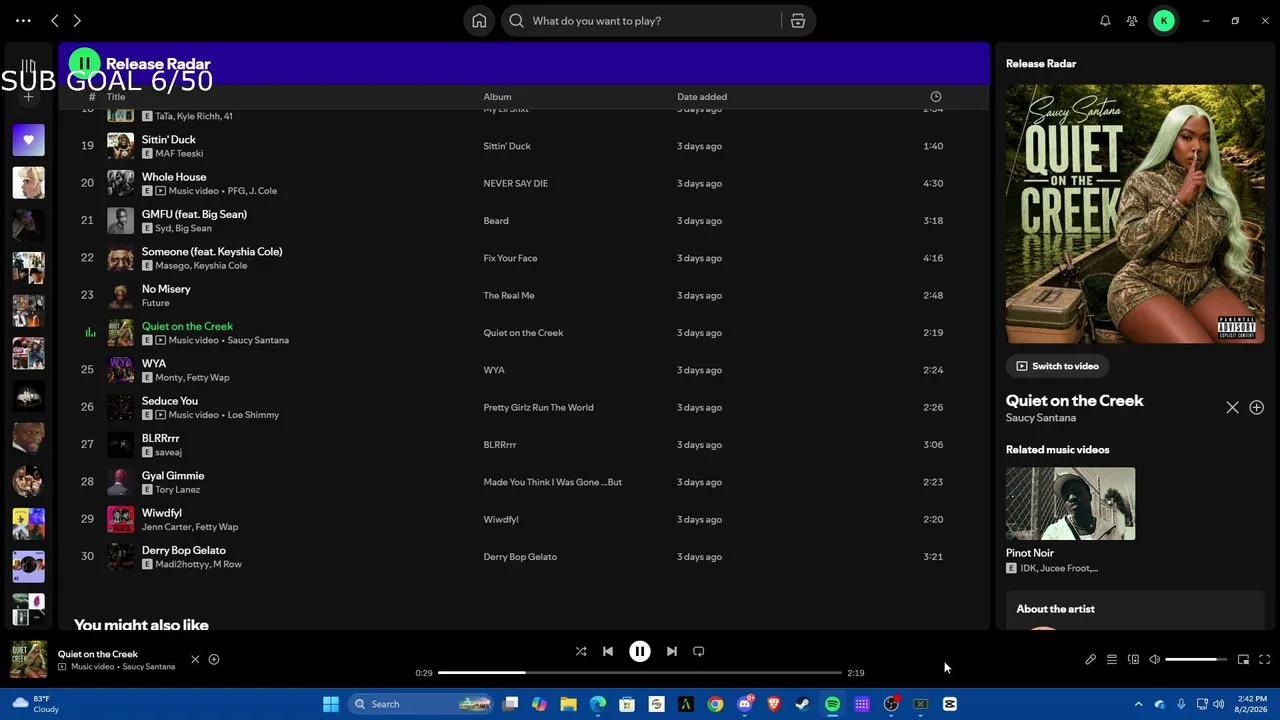Select 'Someone (feat. Keyshia Cole)' track title
Viewport: 1280px width, 720px height.
[212, 251]
